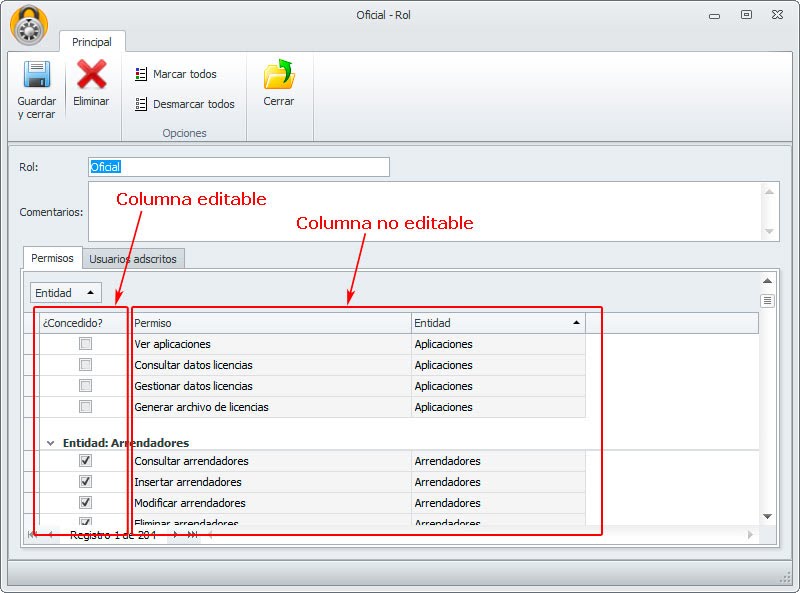This screenshot has height=593, width=800.
Task: Sort by the ¿Concedido? column header
Action: pyautogui.click(x=83, y=323)
